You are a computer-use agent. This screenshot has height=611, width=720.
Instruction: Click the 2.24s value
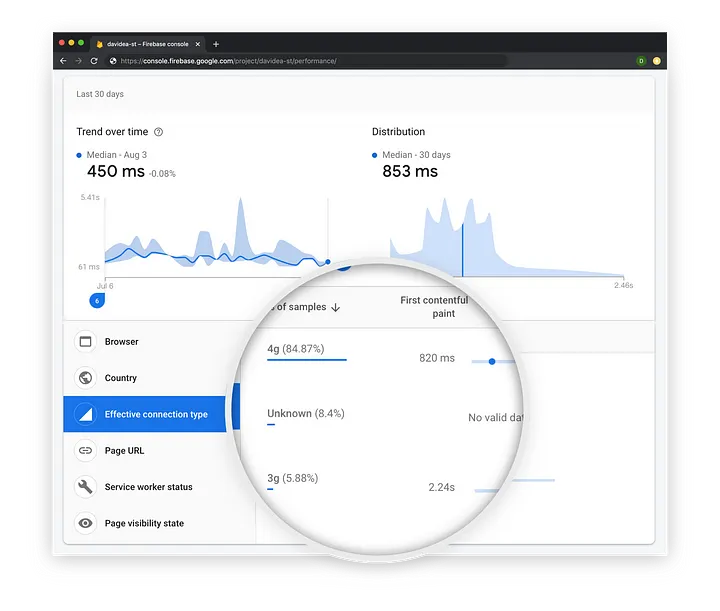441,487
